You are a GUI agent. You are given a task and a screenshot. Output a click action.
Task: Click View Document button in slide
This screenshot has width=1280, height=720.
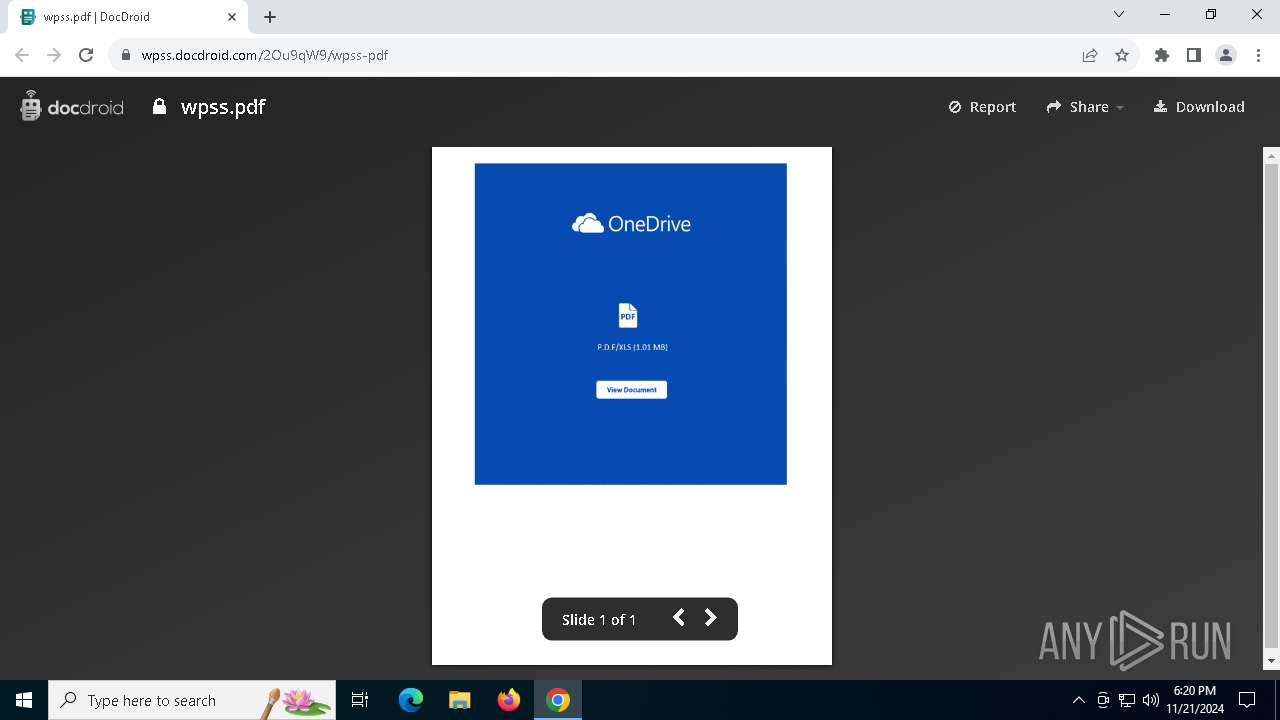pyautogui.click(x=631, y=390)
